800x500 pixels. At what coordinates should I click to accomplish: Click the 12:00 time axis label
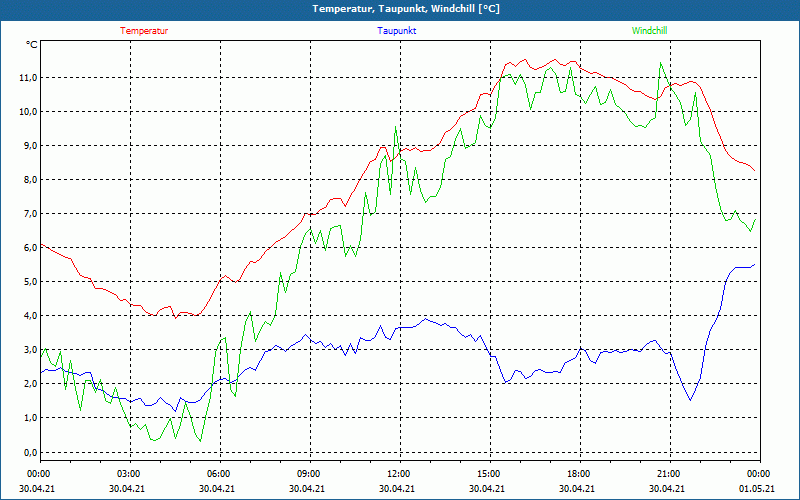pos(398,474)
